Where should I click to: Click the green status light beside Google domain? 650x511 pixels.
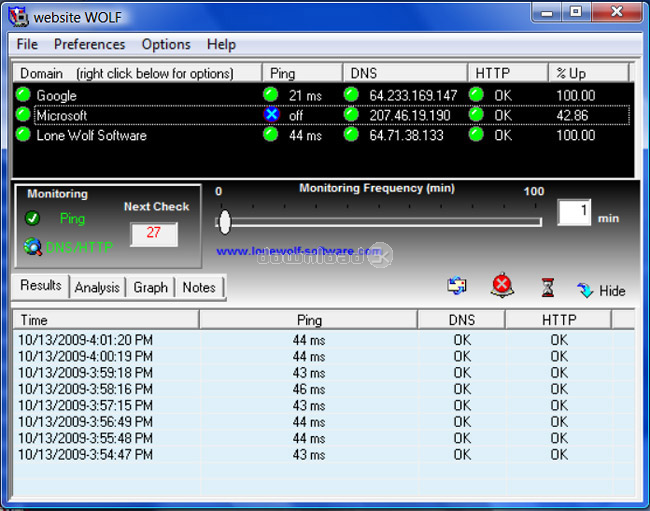(23, 94)
